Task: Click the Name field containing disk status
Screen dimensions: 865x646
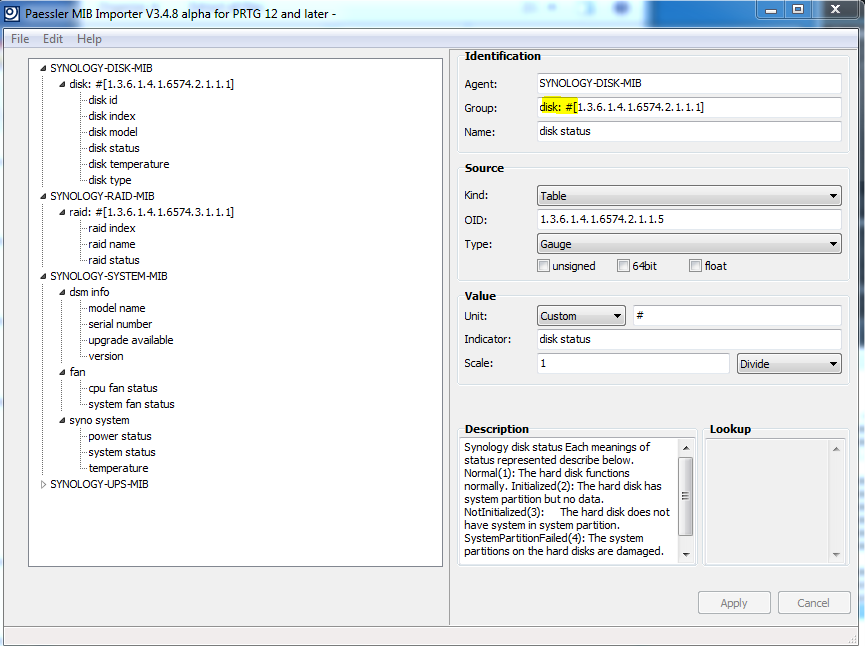Action: (689, 131)
